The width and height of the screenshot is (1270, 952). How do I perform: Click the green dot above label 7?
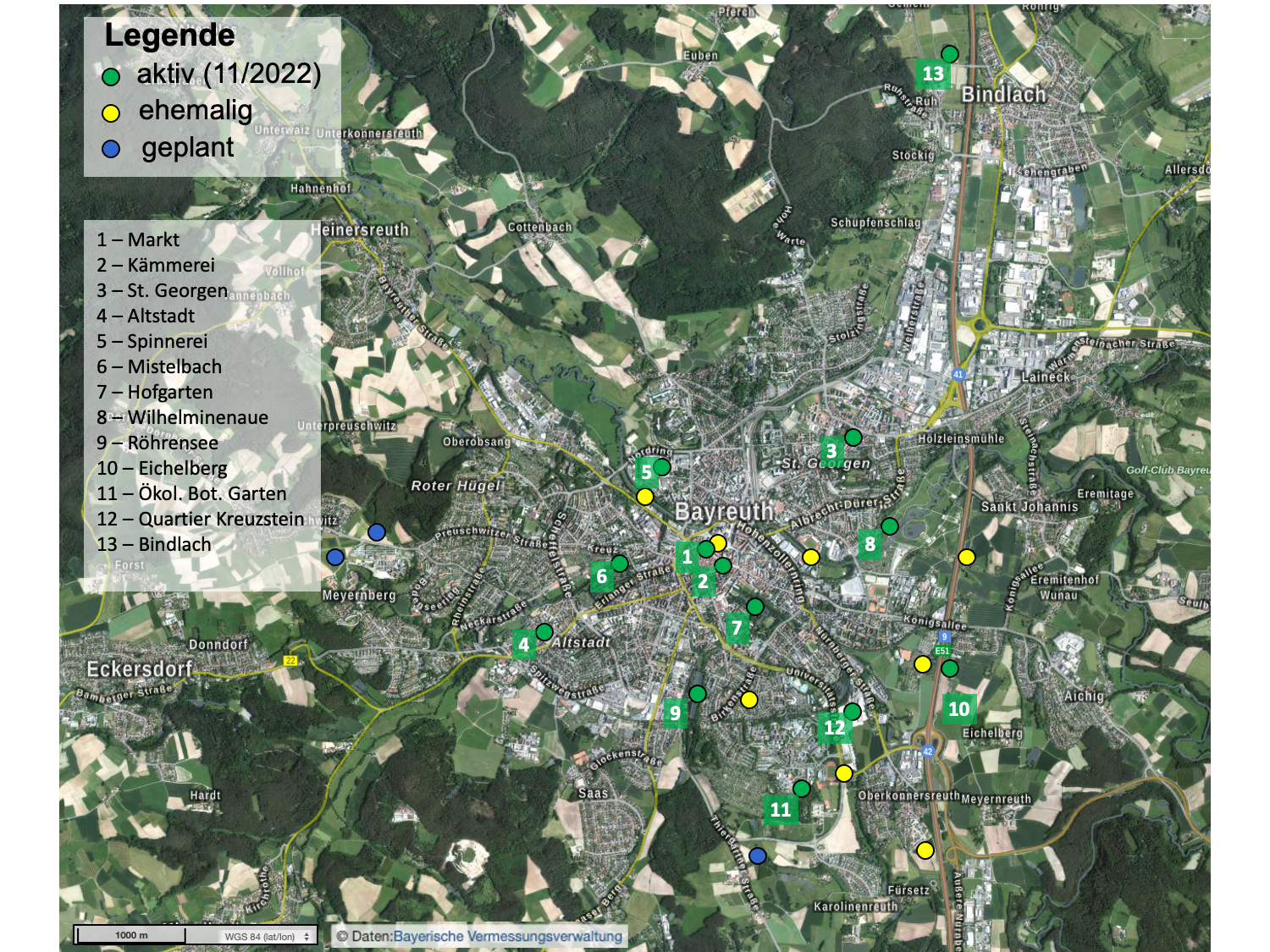pos(755,606)
